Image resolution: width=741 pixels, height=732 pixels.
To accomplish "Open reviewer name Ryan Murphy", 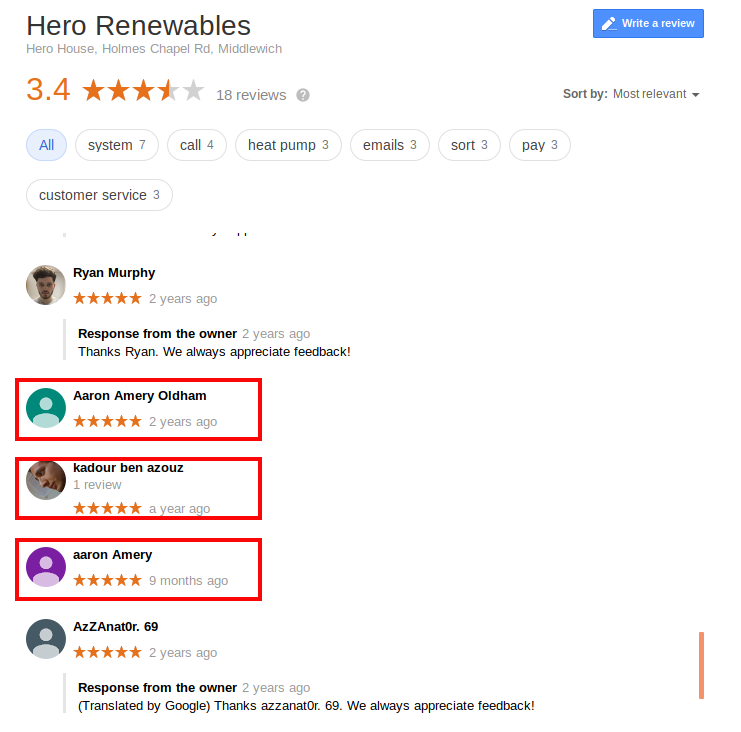I will point(114,273).
